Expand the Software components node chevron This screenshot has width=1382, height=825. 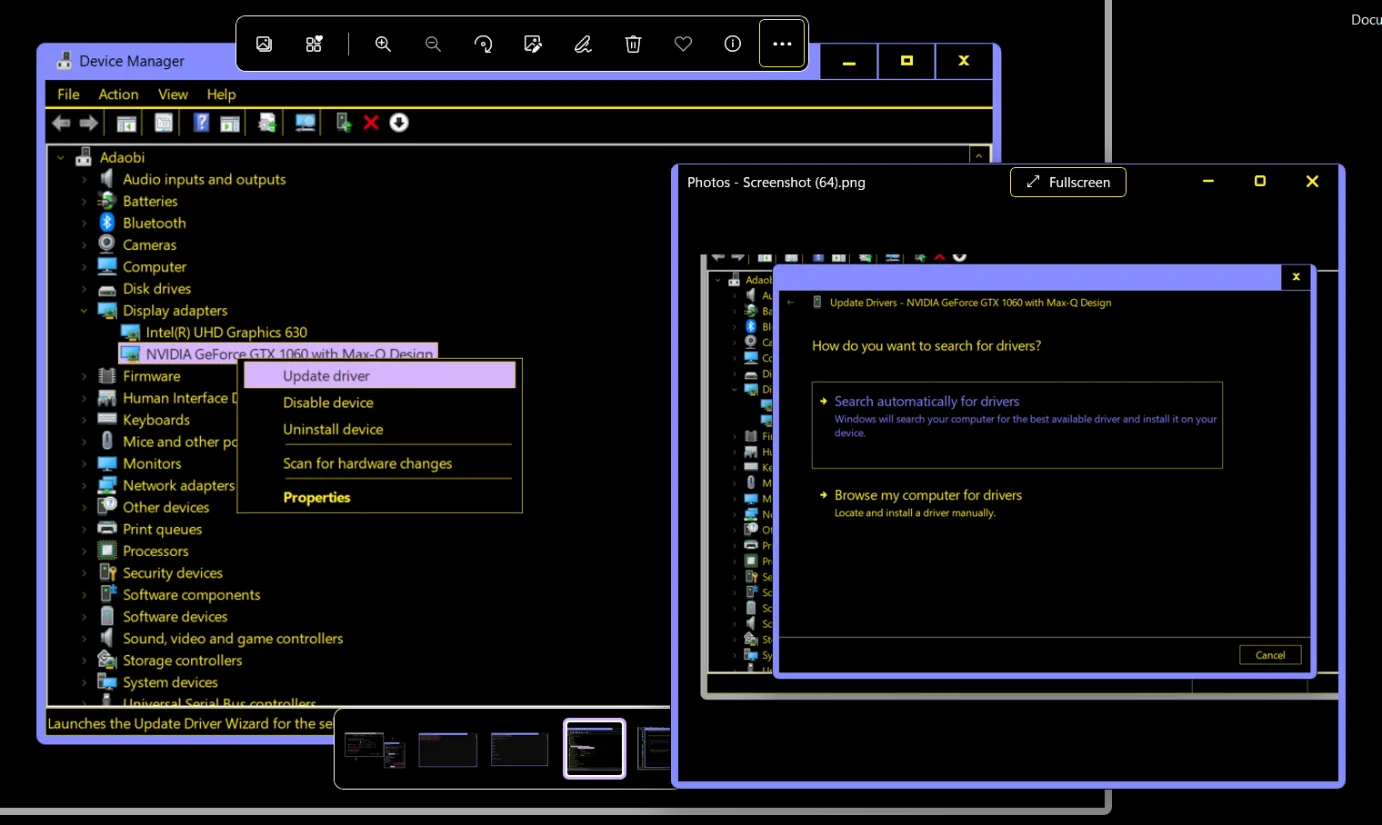pos(85,595)
